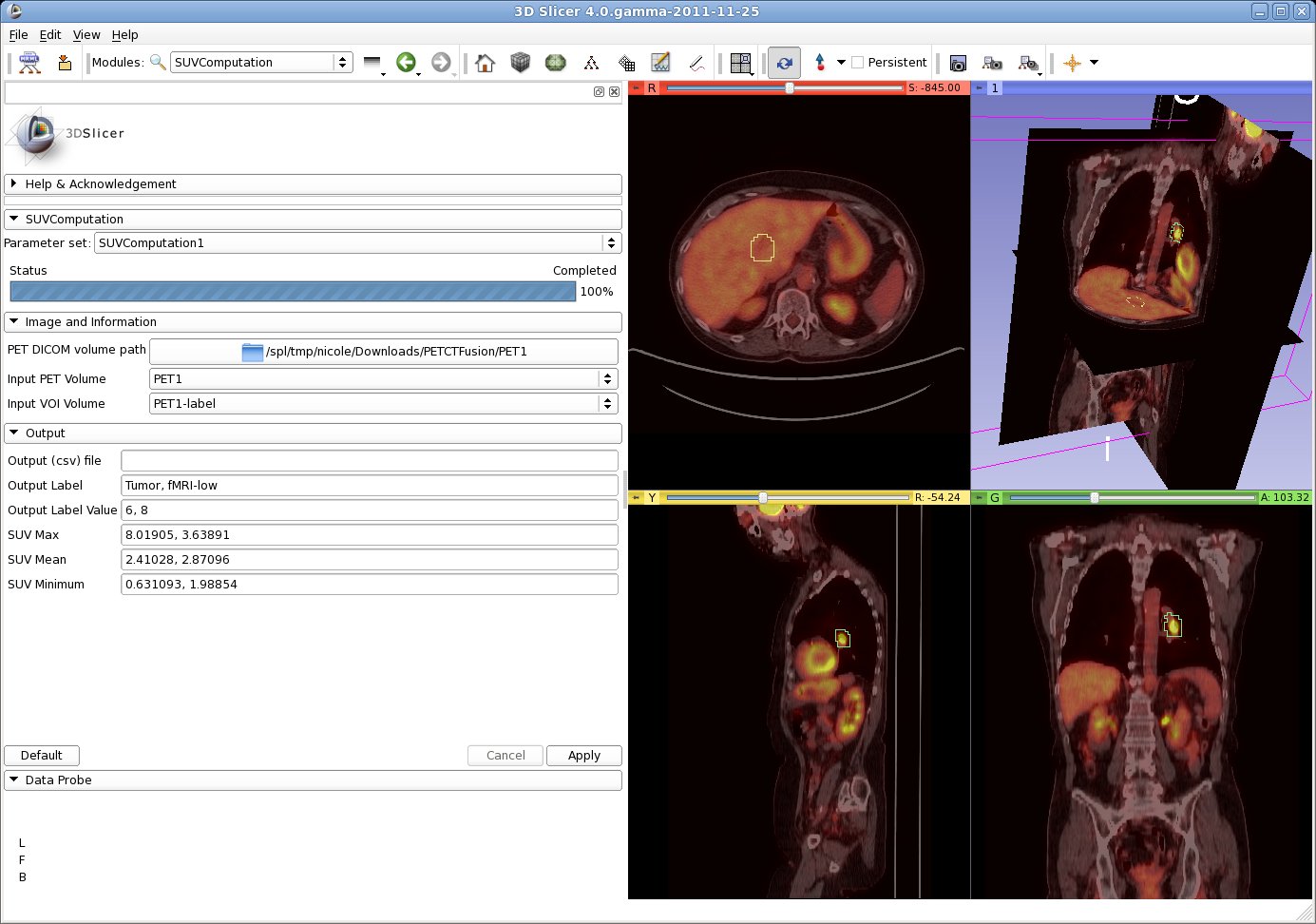Screen dimensions: 1316x924
Task: Toggle the green slice view pin
Action: 980,497
